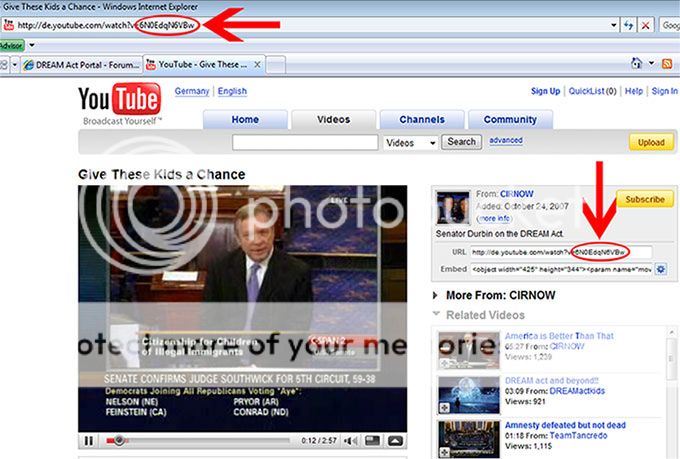Viewport: 680px width, 459px height.
Task: Click the browser Home icon
Action: [636, 64]
